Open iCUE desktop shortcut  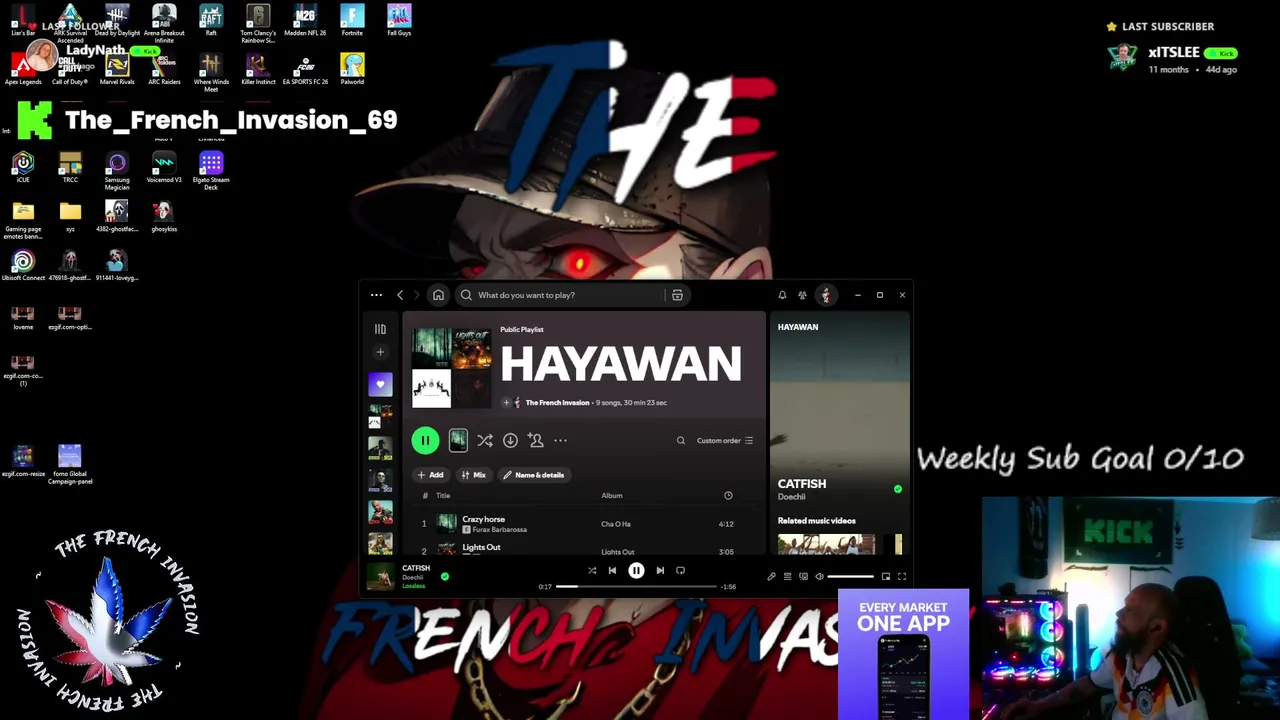23,166
